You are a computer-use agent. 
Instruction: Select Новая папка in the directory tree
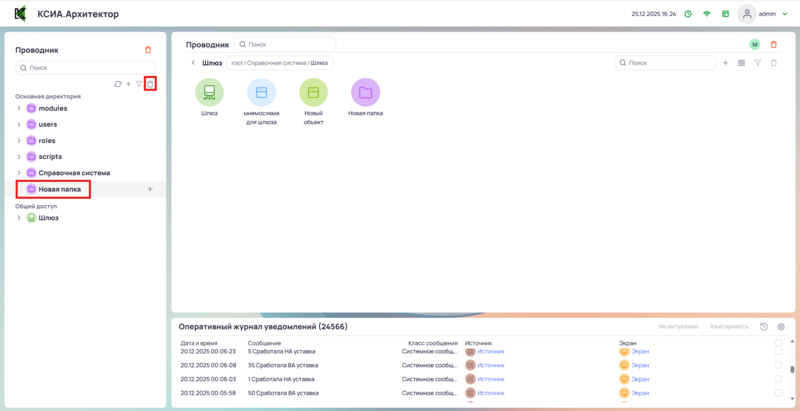[59, 189]
